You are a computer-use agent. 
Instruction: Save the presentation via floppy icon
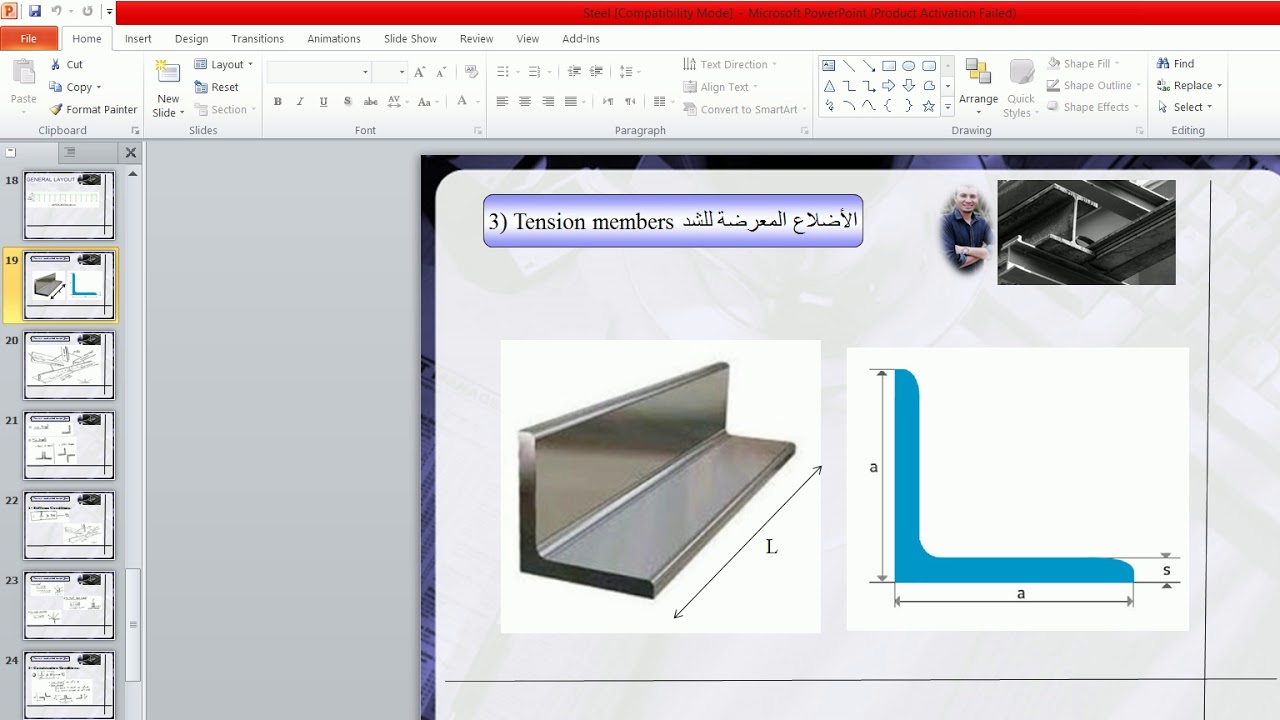coord(35,11)
